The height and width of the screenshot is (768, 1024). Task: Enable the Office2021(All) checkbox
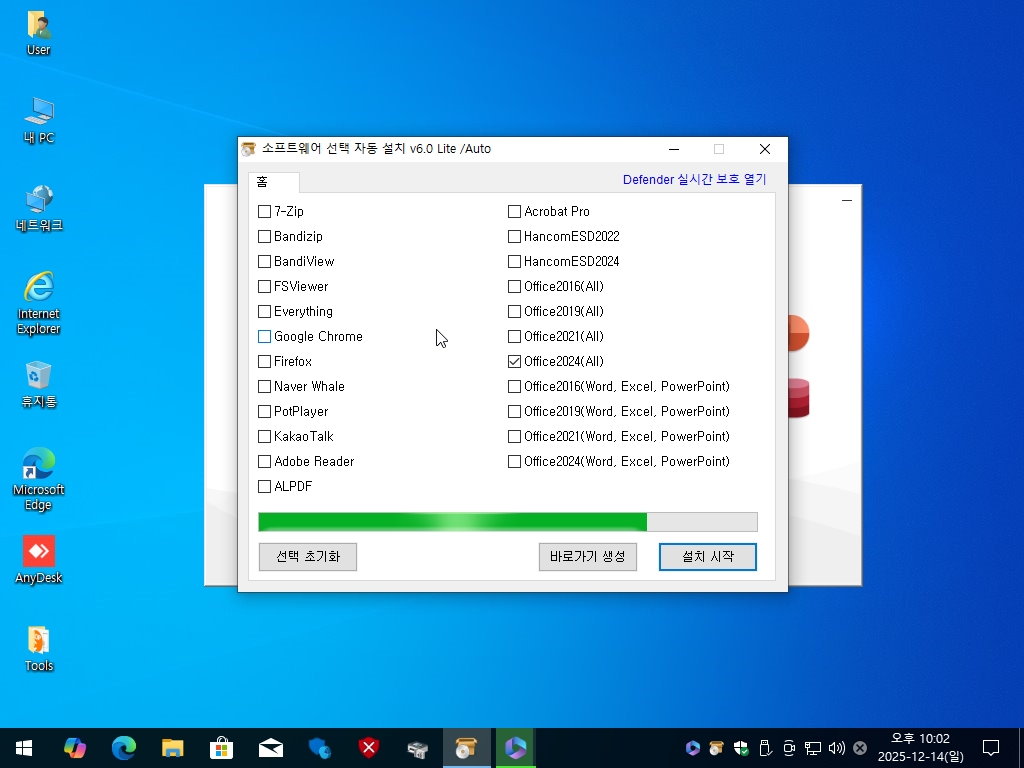coord(515,336)
